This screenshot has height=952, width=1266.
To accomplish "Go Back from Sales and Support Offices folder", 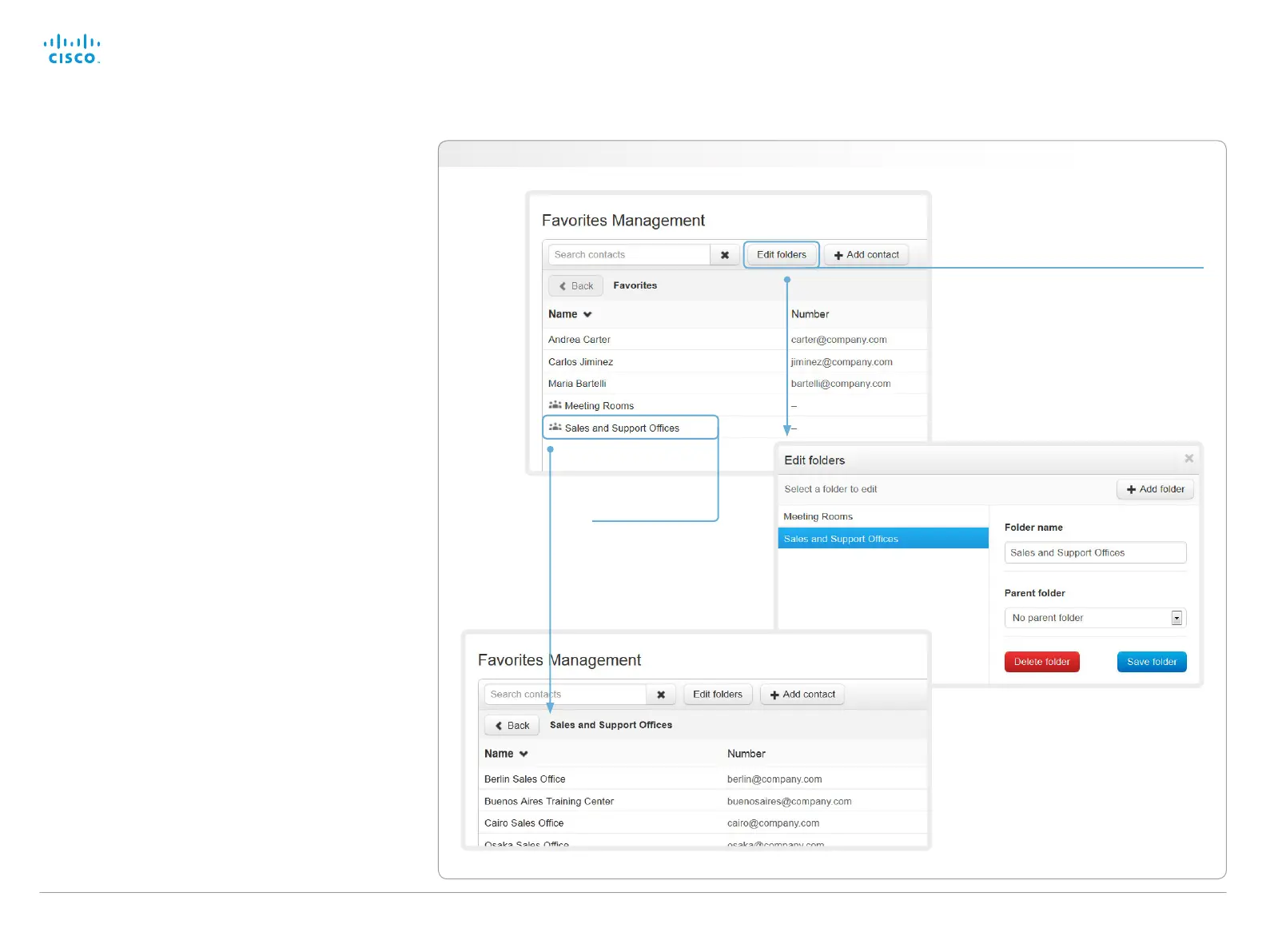I will click(x=512, y=725).
